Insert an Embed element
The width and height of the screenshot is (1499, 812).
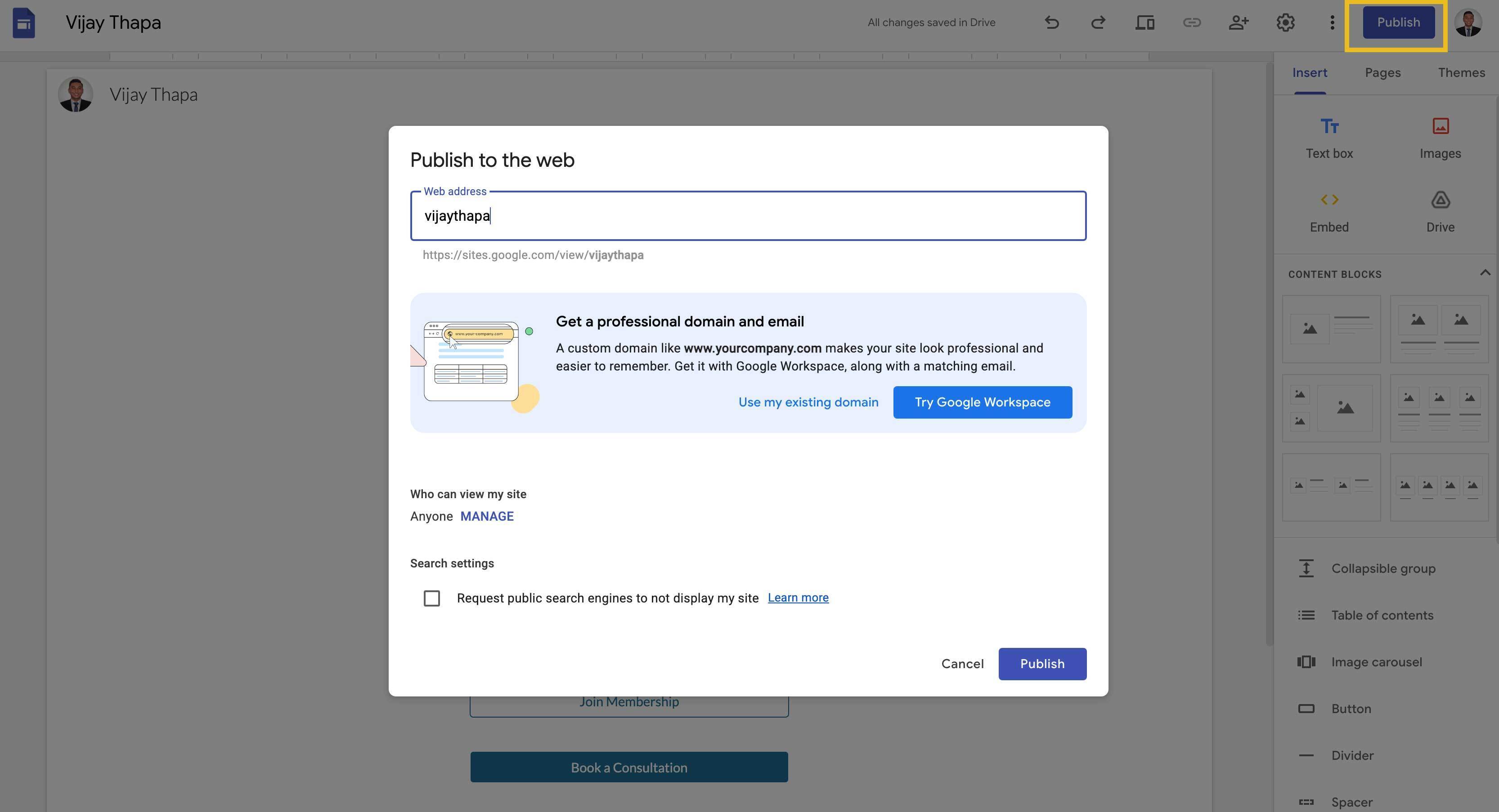(x=1329, y=212)
